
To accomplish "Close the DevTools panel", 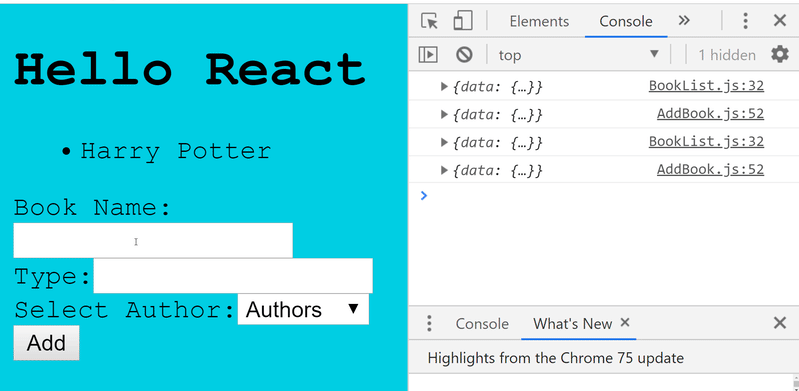I will coord(780,21).
